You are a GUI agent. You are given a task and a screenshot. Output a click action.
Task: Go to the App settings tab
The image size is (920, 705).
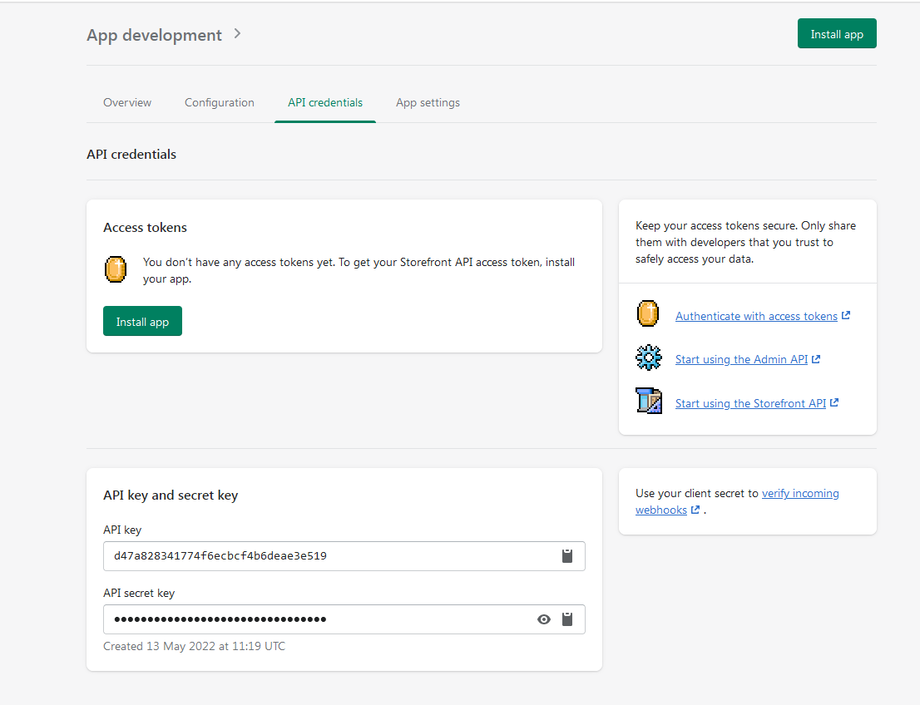[x=428, y=103]
